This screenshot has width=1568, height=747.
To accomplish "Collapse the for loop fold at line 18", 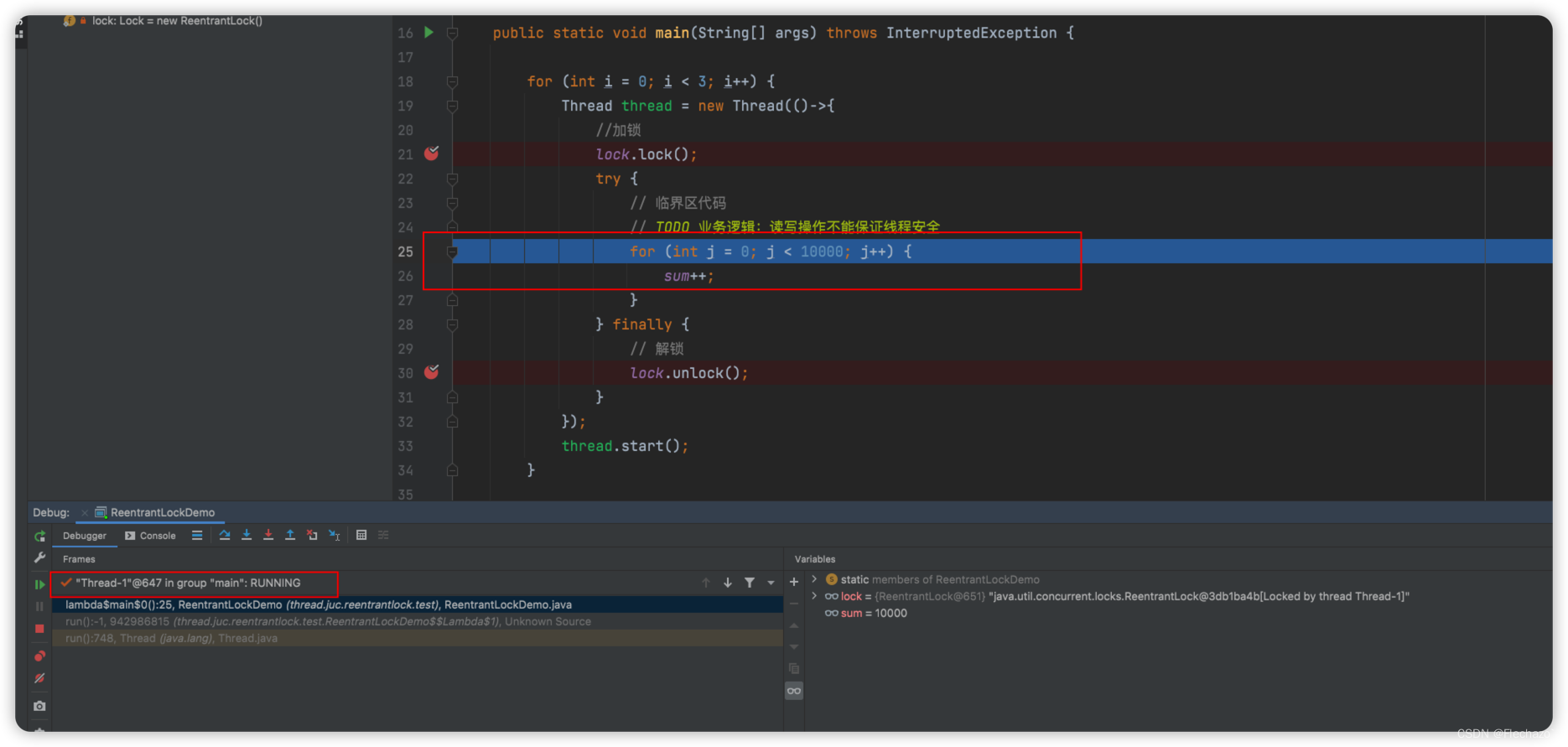I will click(453, 82).
